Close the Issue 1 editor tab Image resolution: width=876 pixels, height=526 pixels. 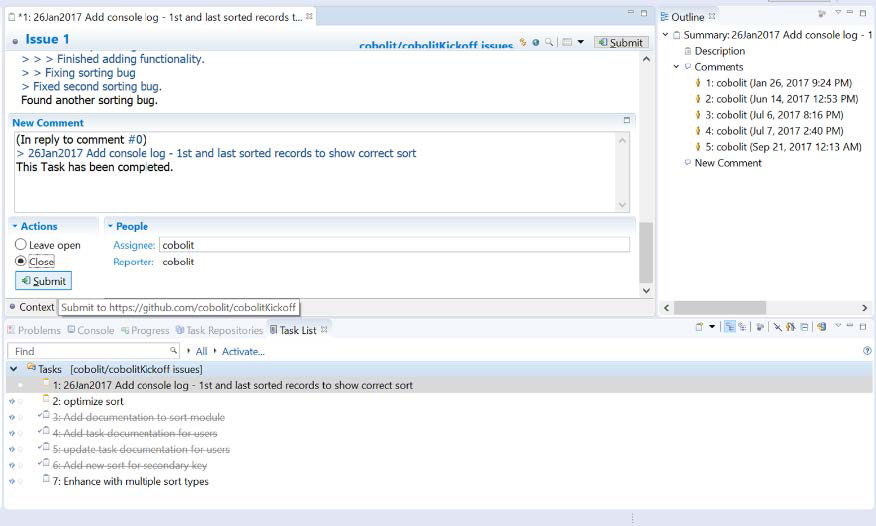click(309, 16)
